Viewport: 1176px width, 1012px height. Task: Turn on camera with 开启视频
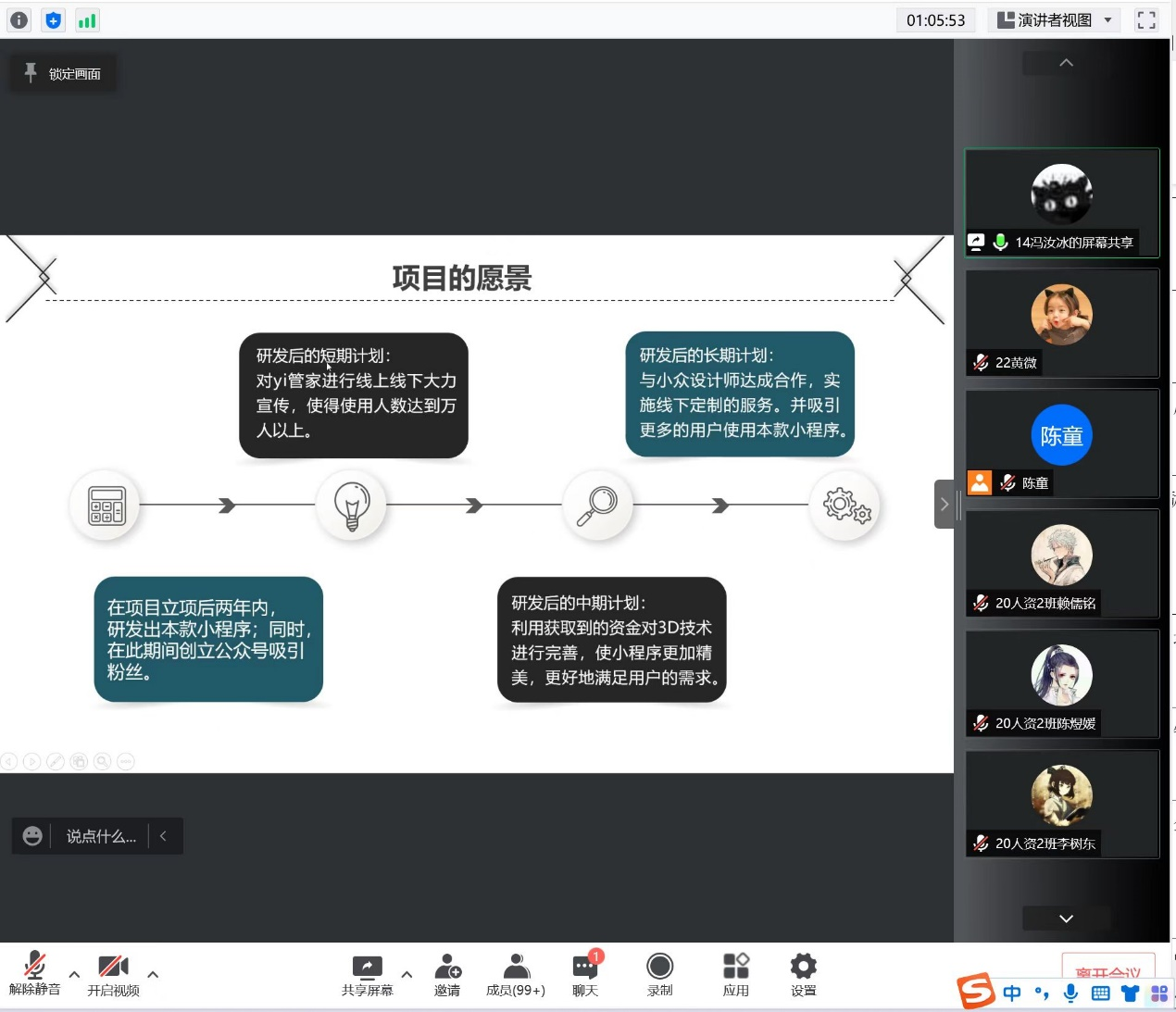point(113,975)
